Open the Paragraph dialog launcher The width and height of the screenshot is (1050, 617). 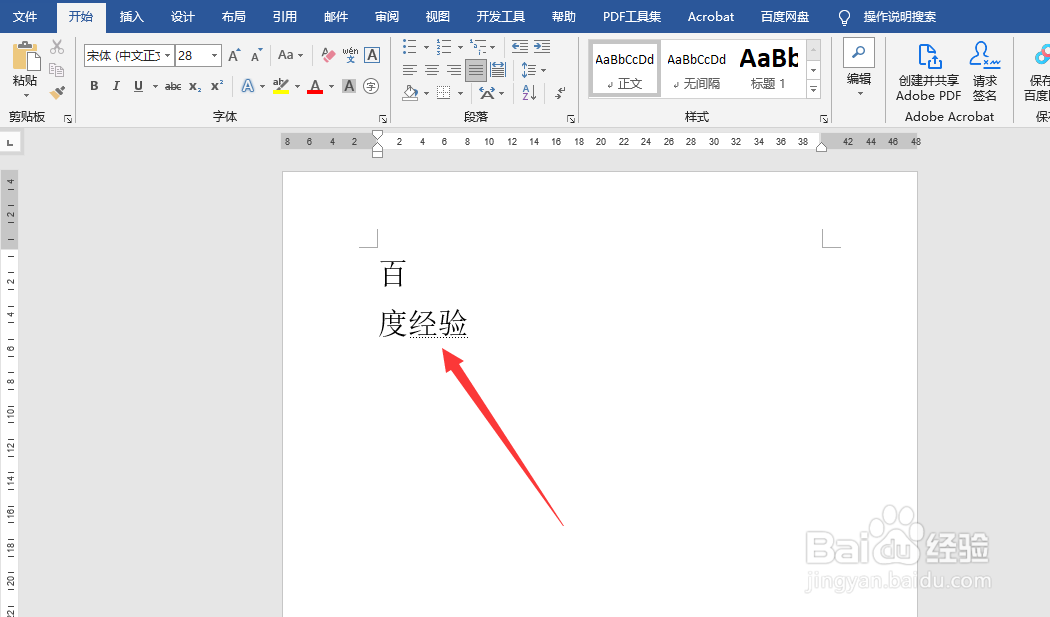571,119
